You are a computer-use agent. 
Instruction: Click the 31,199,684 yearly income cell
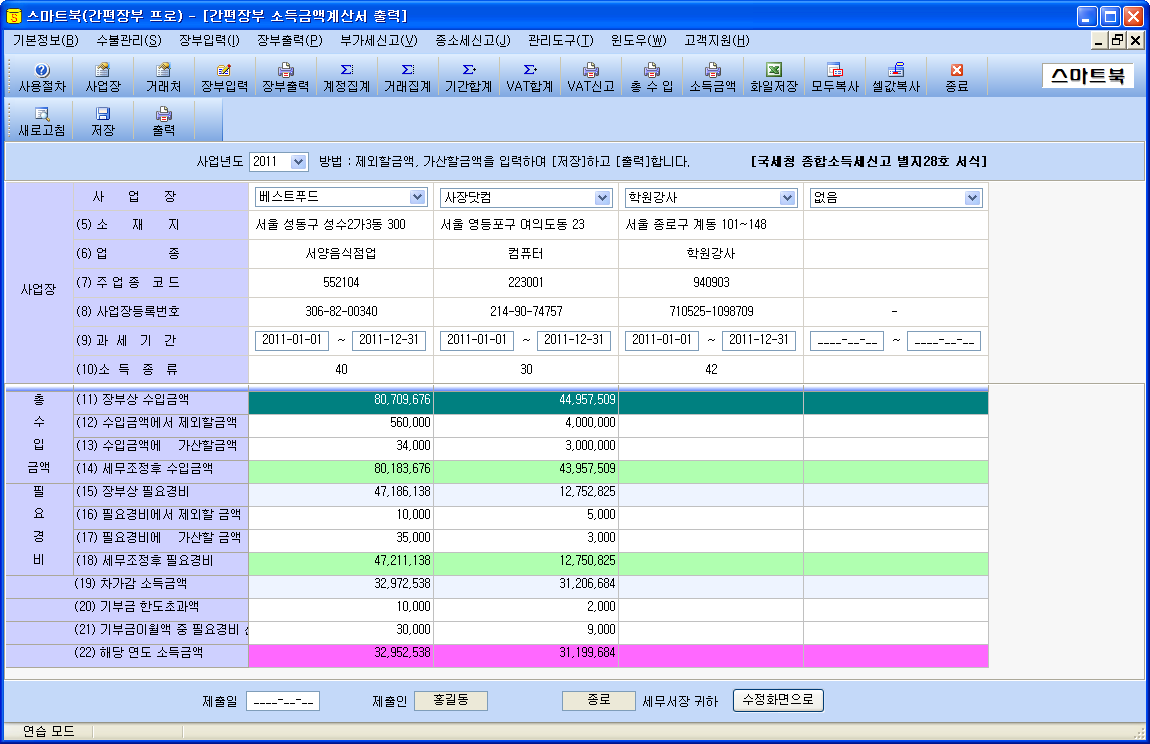[x=526, y=654]
